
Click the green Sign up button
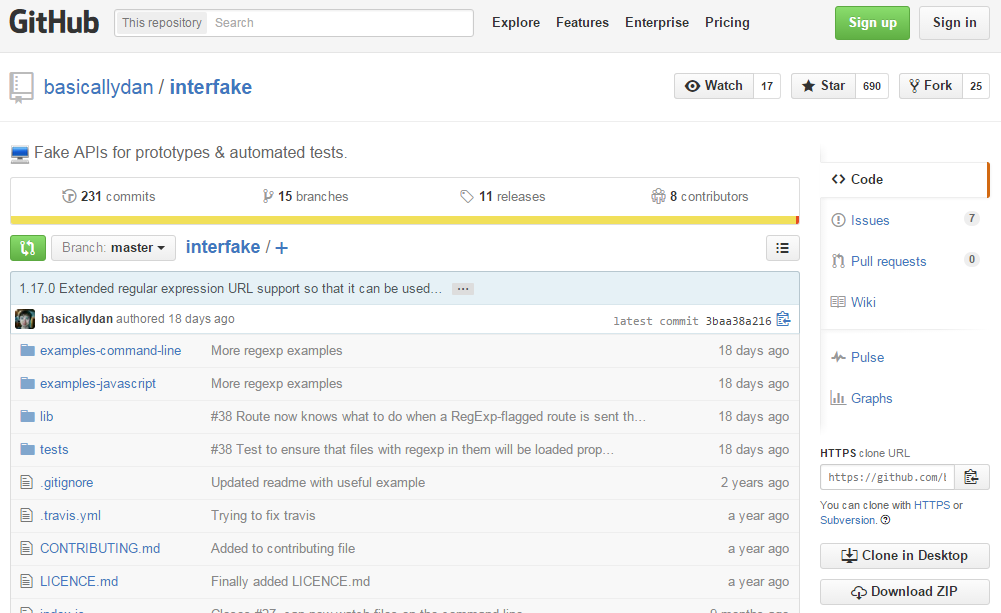tap(872, 23)
